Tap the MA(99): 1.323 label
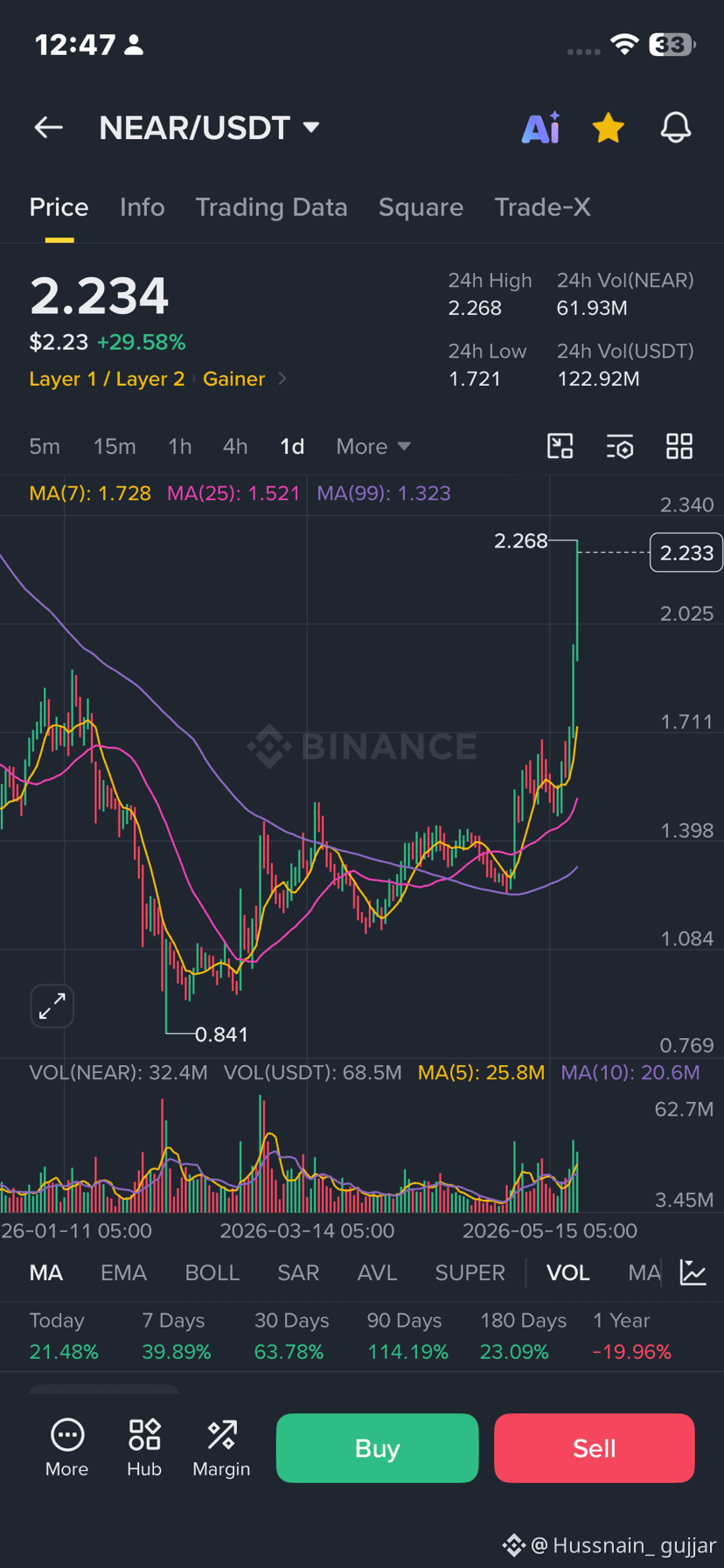Screen dimensions: 724x1568 [x=384, y=493]
